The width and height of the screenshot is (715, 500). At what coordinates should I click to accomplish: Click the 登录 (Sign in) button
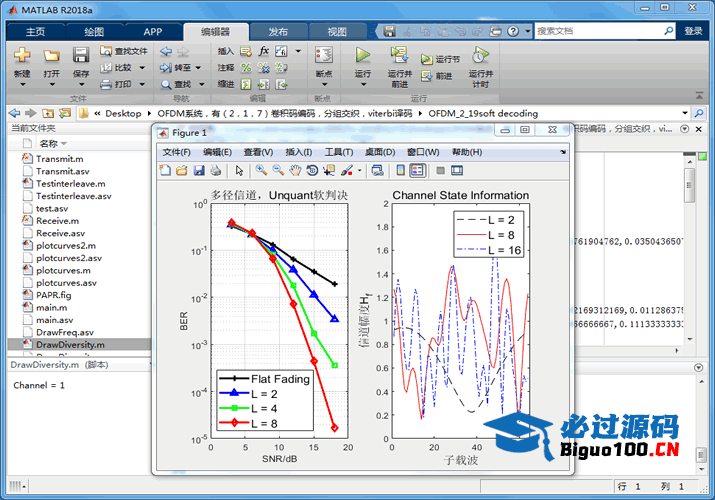click(693, 31)
